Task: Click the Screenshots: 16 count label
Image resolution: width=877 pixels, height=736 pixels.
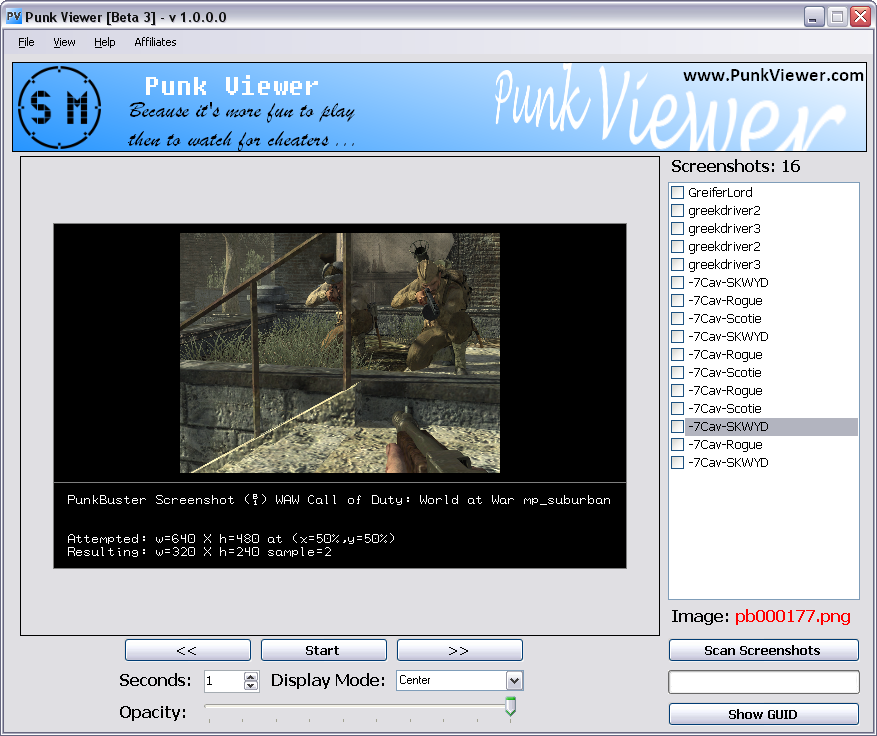Action: pyautogui.click(x=735, y=166)
